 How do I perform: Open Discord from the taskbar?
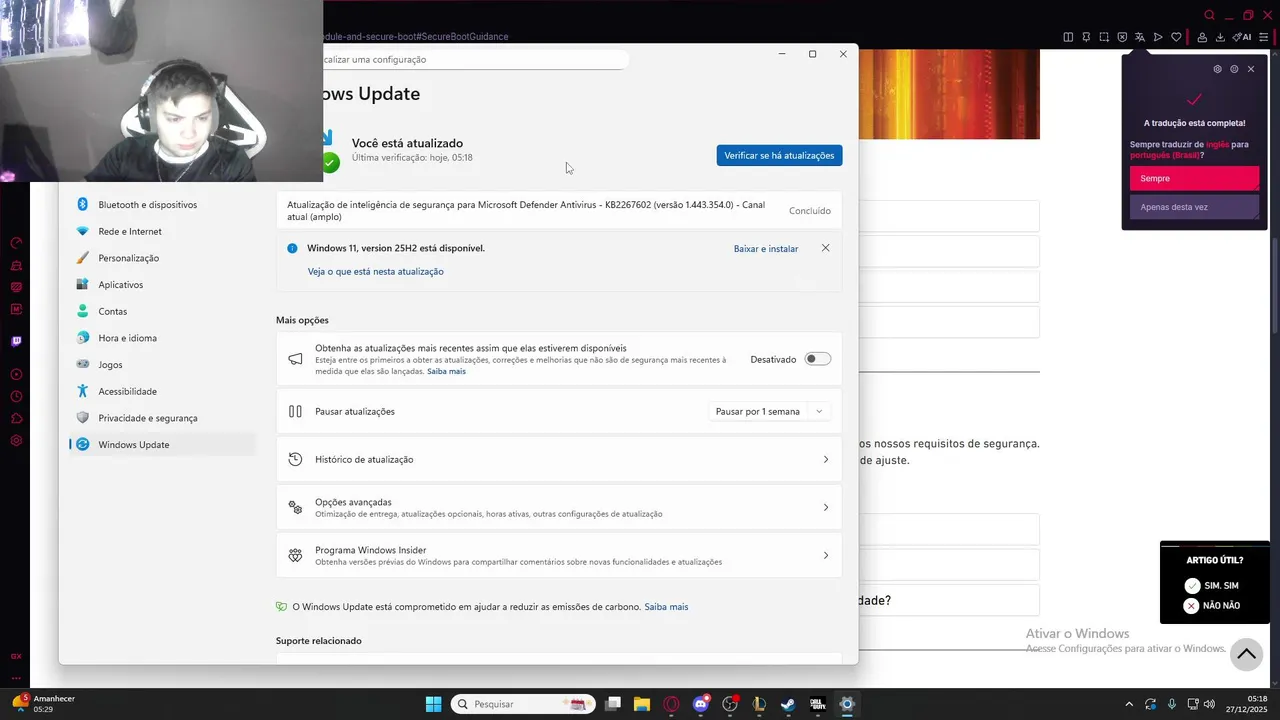[701, 704]
